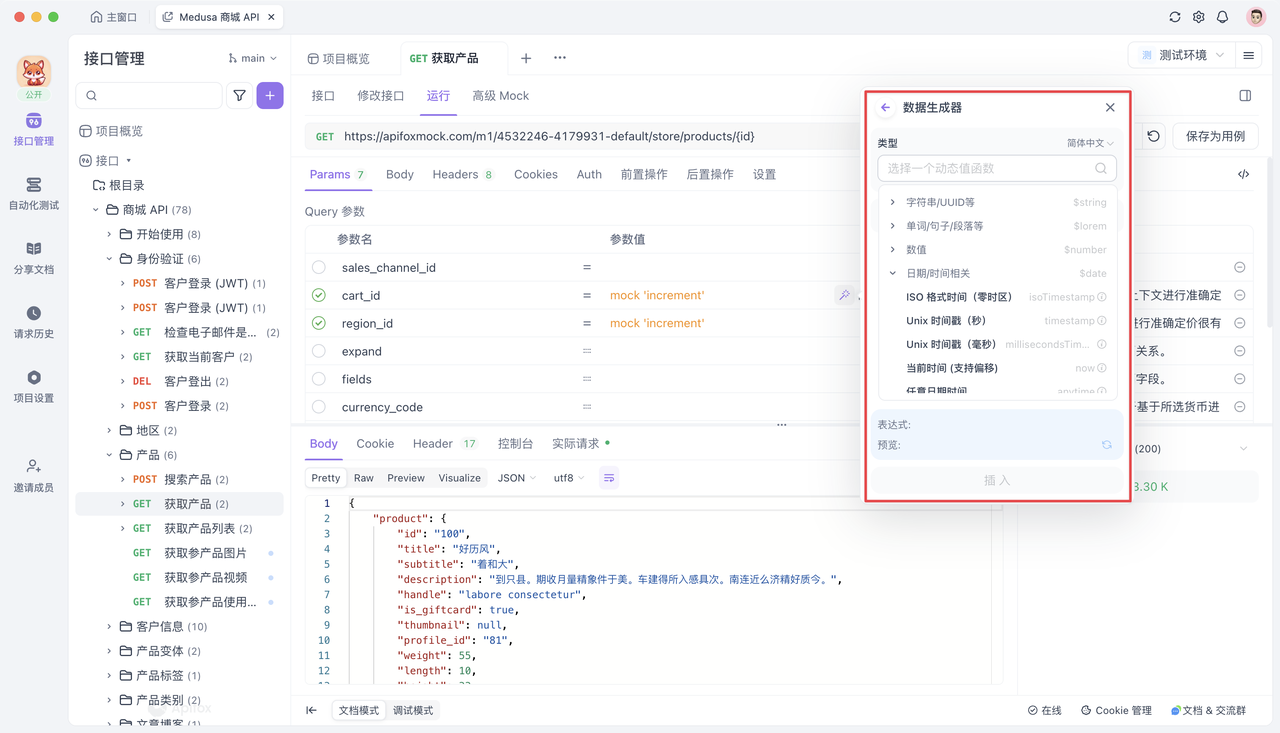Switch to the 高级 Mock tab
1280x733 pixels.
click(x=501, y=96)
